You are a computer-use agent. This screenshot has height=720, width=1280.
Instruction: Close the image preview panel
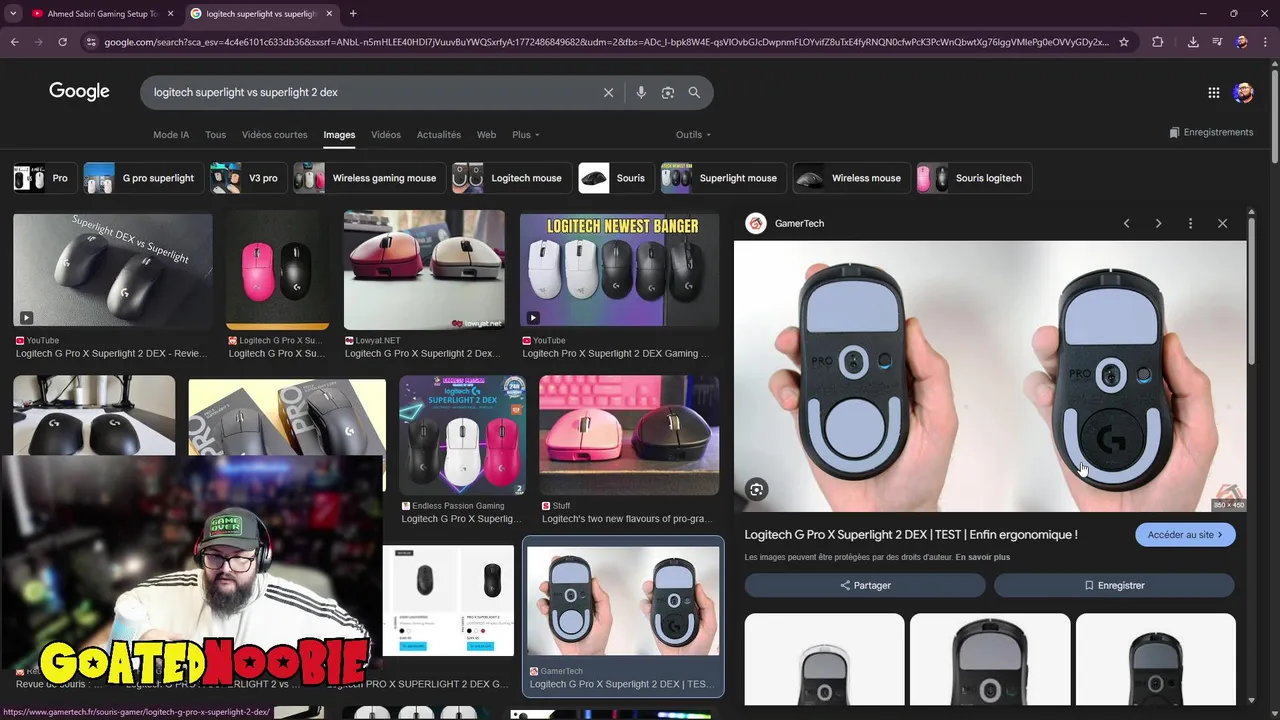coord(1222,223)
